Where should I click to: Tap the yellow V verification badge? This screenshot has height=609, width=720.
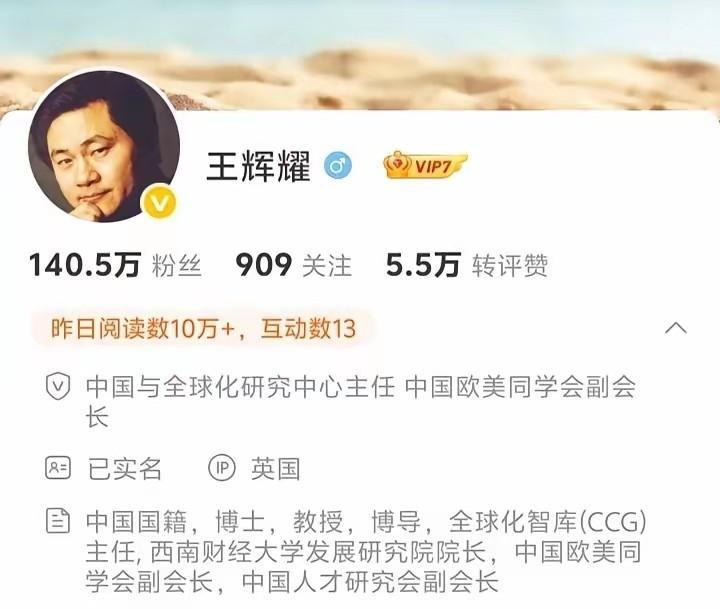pyautogui.click(x=159, y=201)
